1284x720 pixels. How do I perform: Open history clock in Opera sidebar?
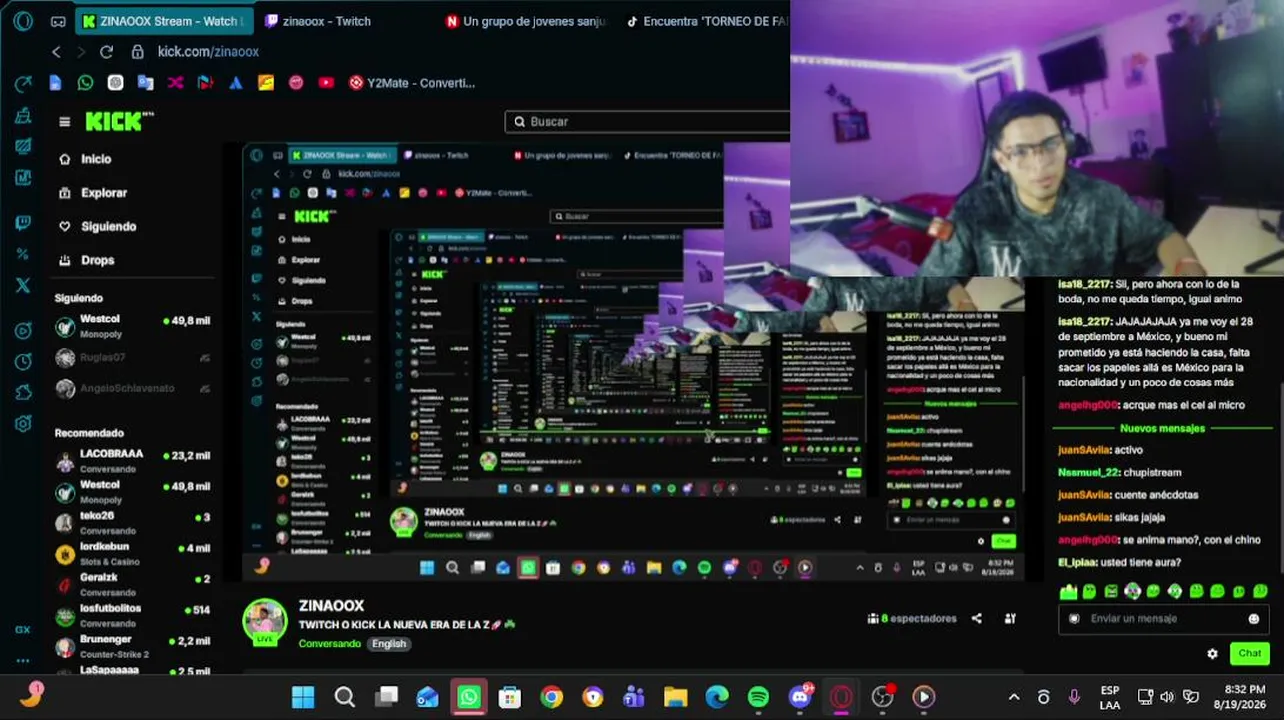(x=23, y=362)
